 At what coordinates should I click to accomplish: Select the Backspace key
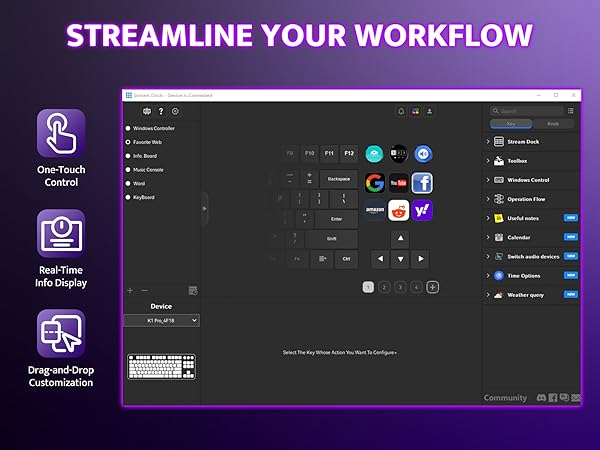pos(339,179)
